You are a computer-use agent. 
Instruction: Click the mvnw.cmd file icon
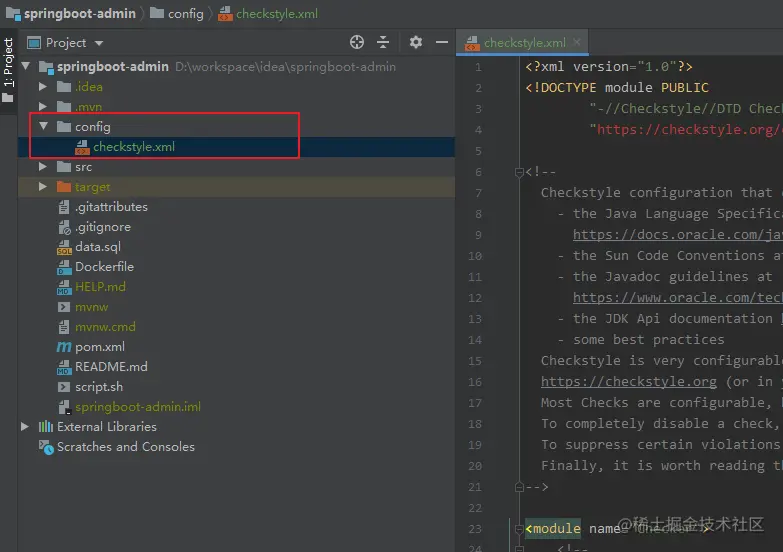[64, 327]
